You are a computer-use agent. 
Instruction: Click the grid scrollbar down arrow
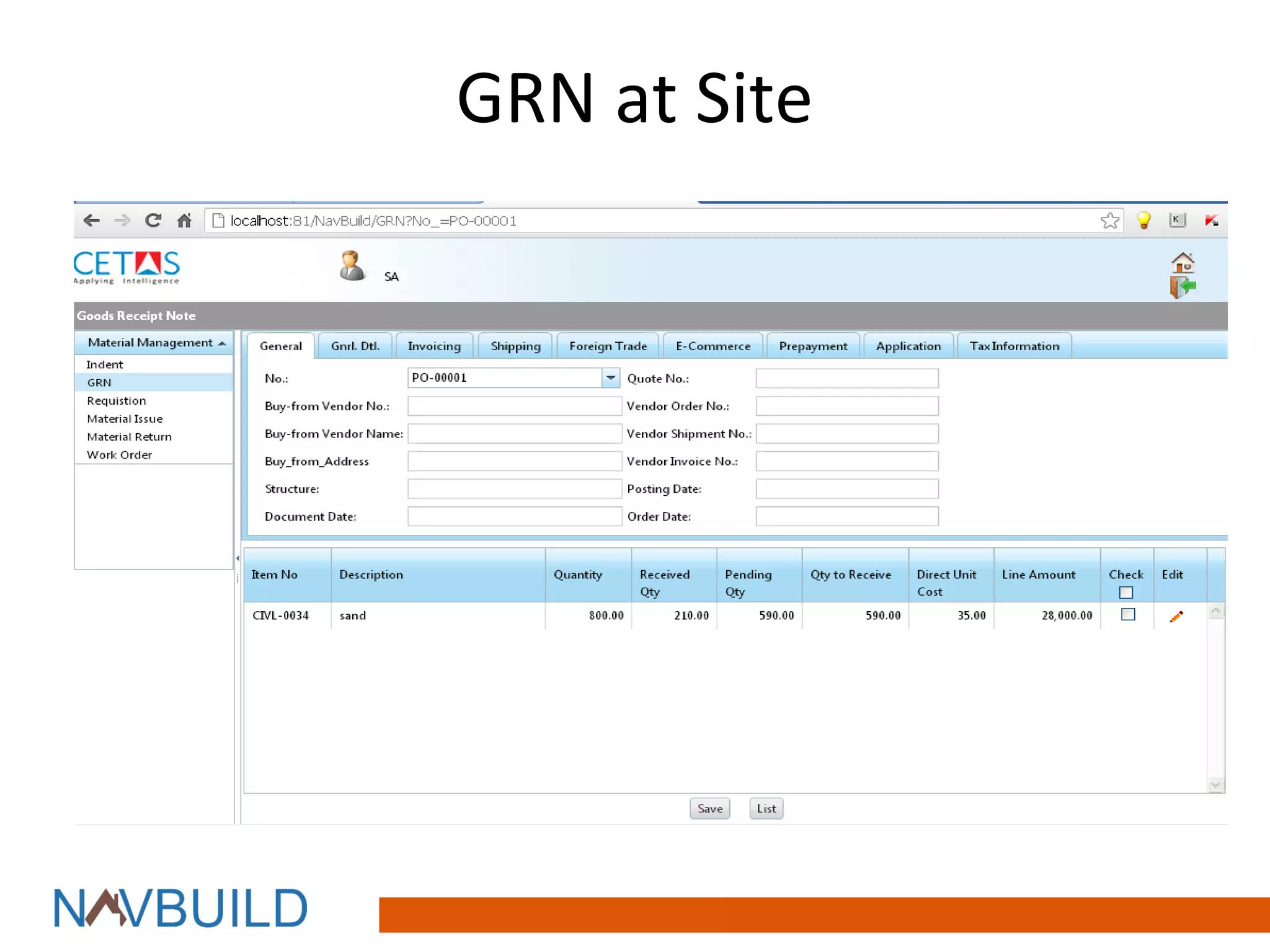[1215, 785]
